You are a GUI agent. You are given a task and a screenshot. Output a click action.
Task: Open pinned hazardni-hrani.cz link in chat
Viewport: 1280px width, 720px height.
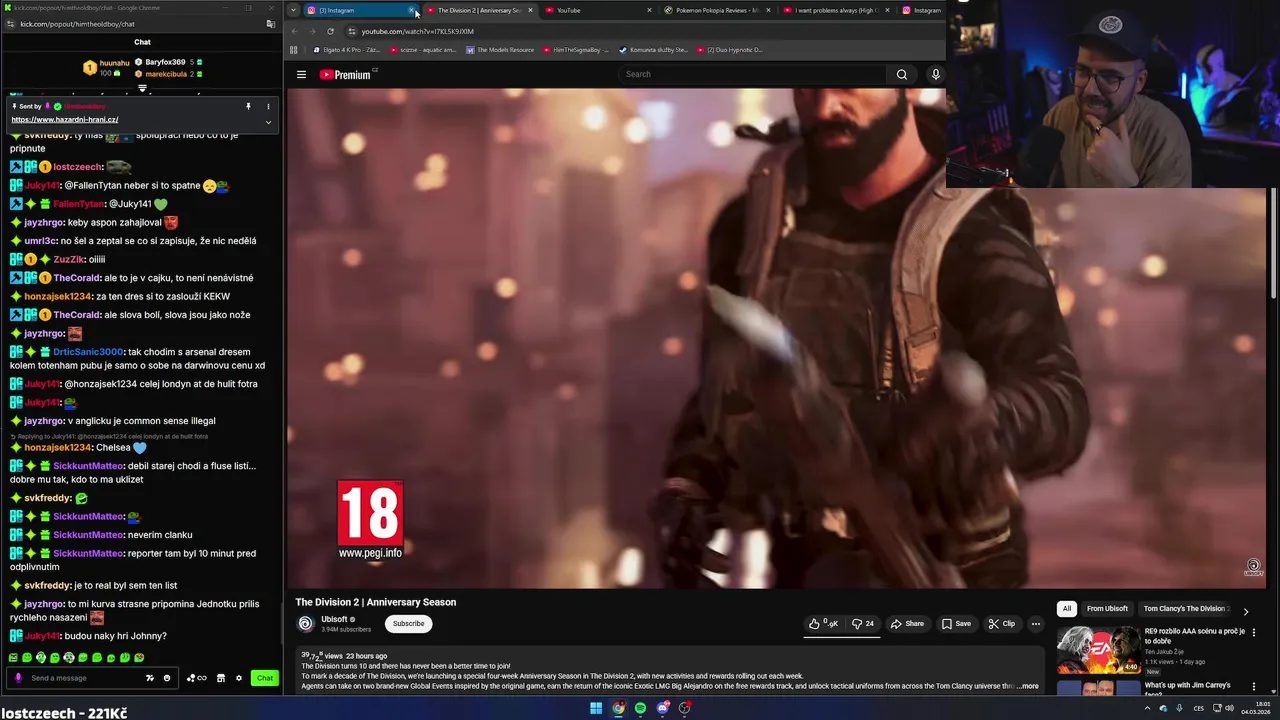(x=65, y=120)
